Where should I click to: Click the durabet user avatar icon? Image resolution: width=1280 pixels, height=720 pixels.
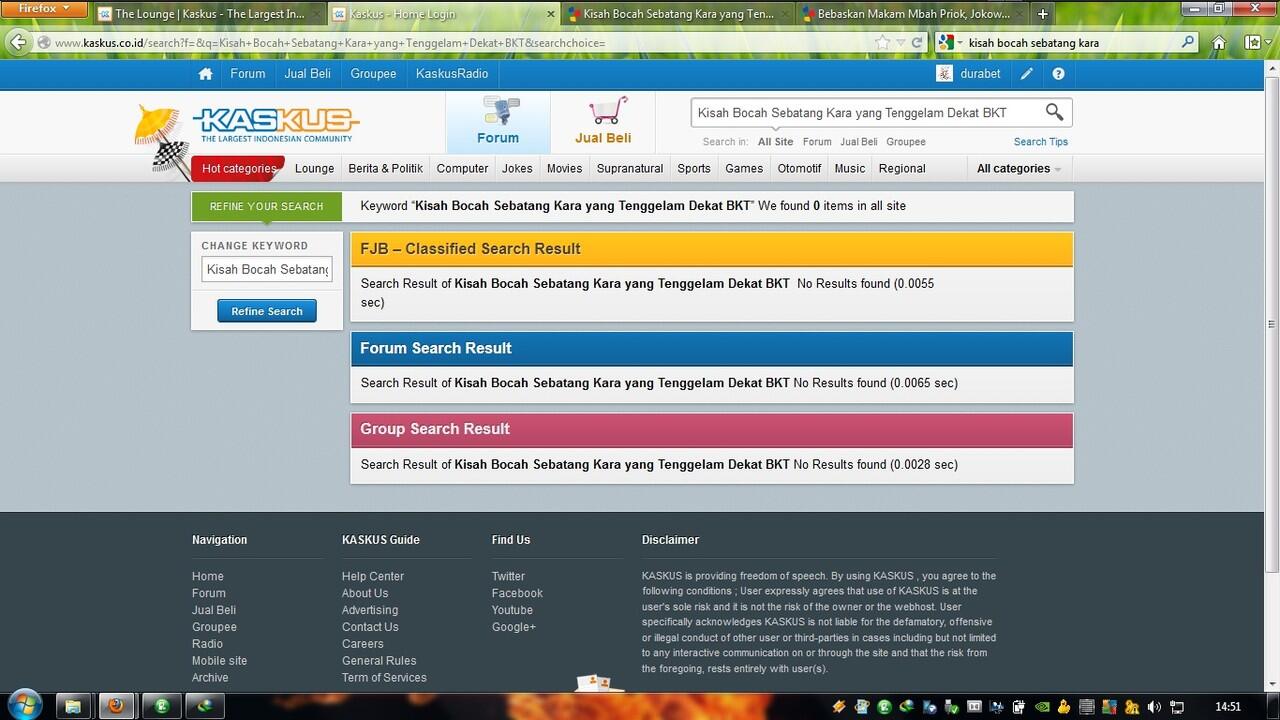click(x=944, y=74)
